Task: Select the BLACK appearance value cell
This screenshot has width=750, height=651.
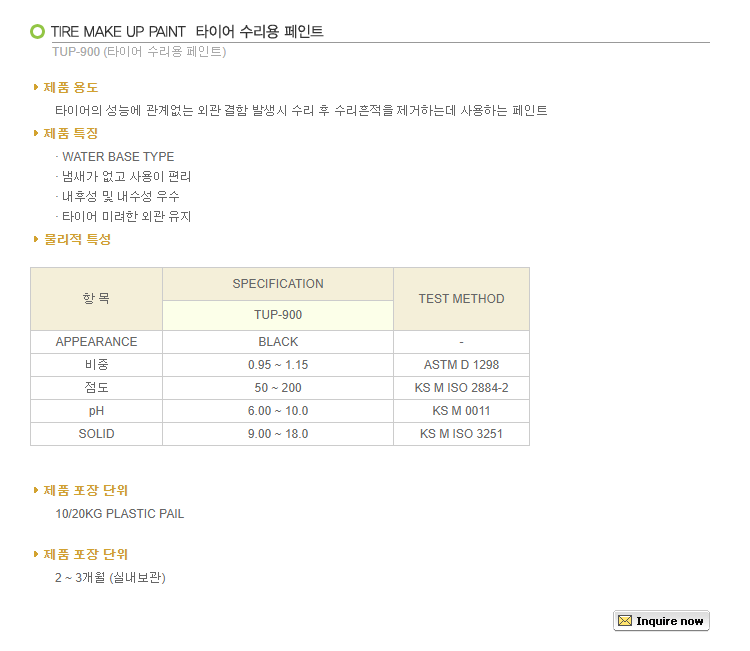Action: click(278, 342)
